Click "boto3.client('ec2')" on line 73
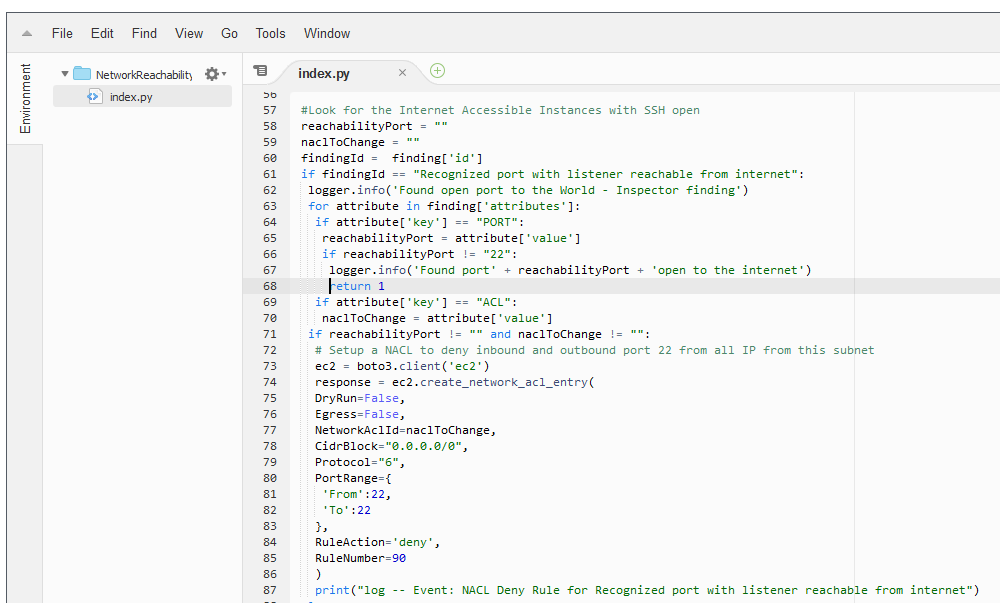 pyautogui.click(x=423, y=366)
